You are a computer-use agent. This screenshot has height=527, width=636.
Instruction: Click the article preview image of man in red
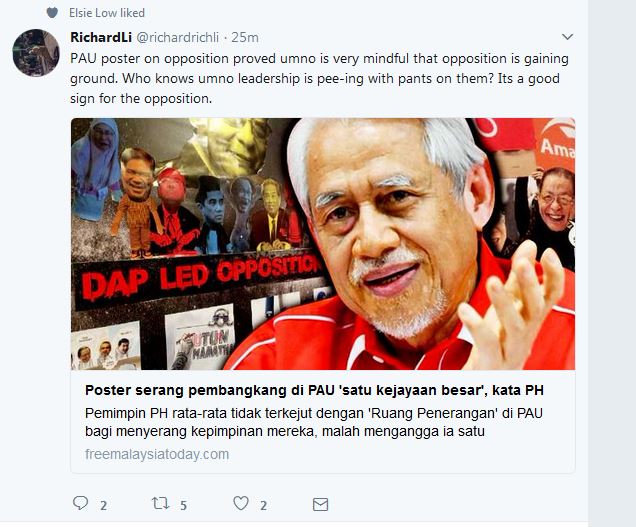(323, 244)
